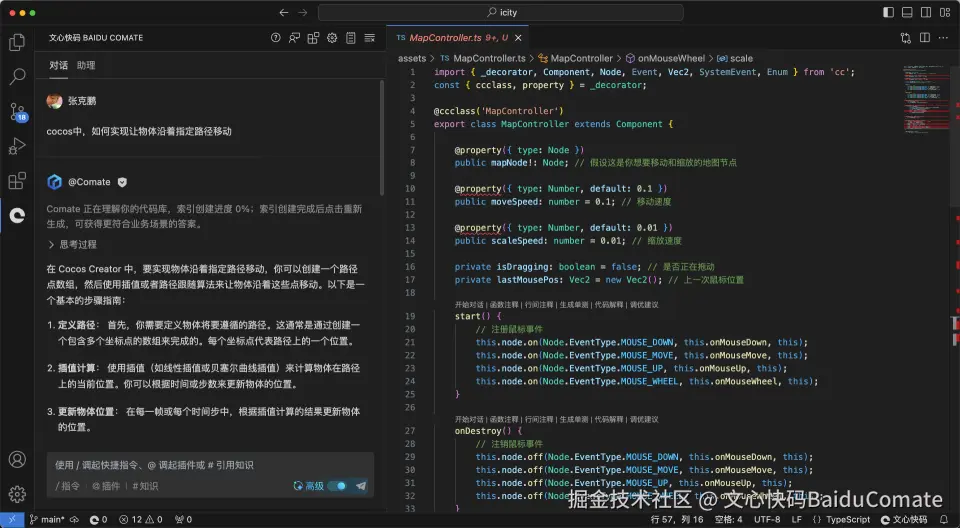The height and width of the screenshot is (528, 960).
Task: Click the chat panel scrollbar
Action: pyautogui.click(x=382, y=138)
